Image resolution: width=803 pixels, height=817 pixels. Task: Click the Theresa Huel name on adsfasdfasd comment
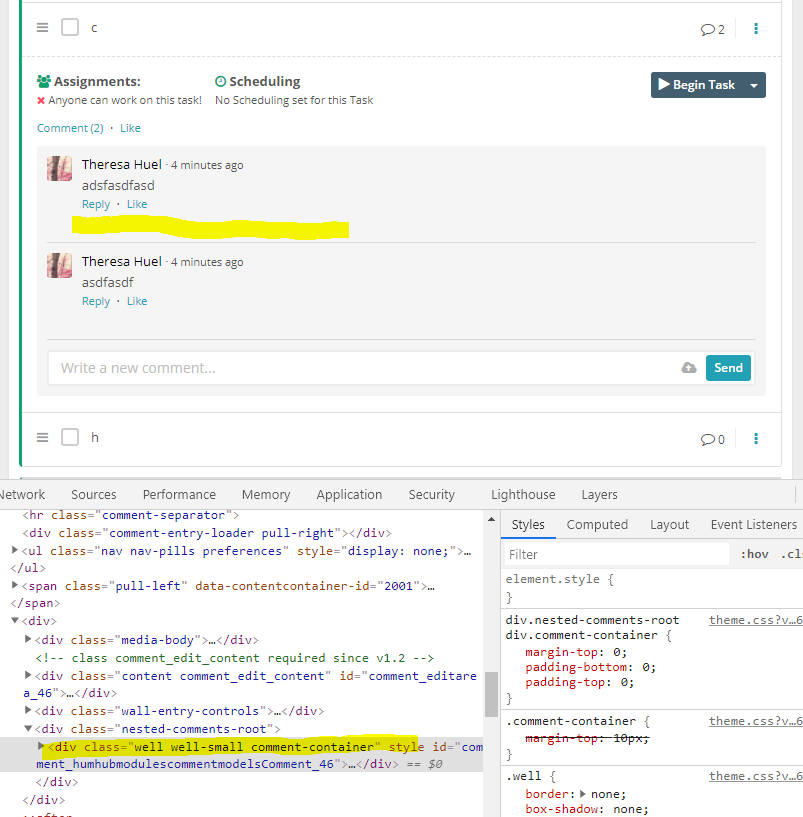tap(121, 165)
